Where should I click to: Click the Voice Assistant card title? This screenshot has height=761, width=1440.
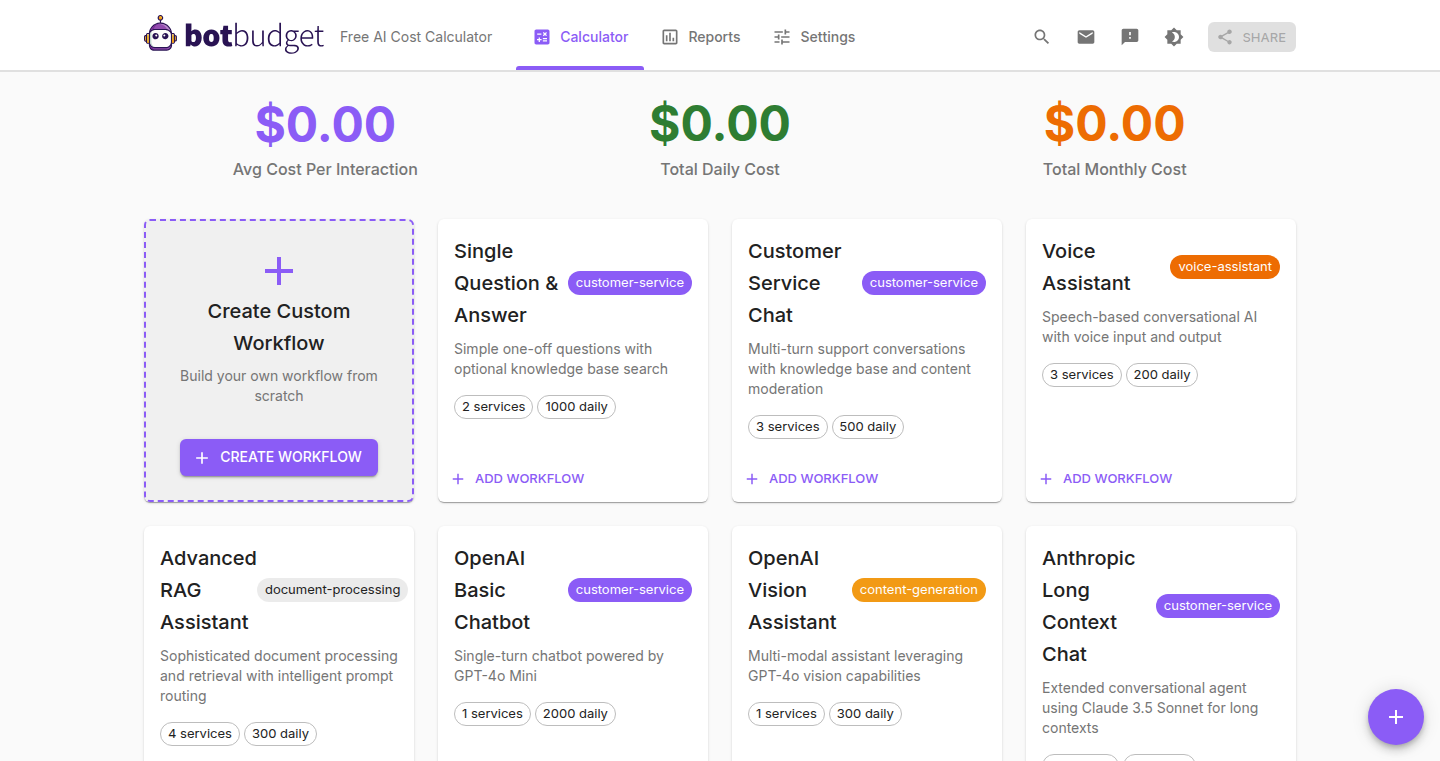pos(1086,267)
